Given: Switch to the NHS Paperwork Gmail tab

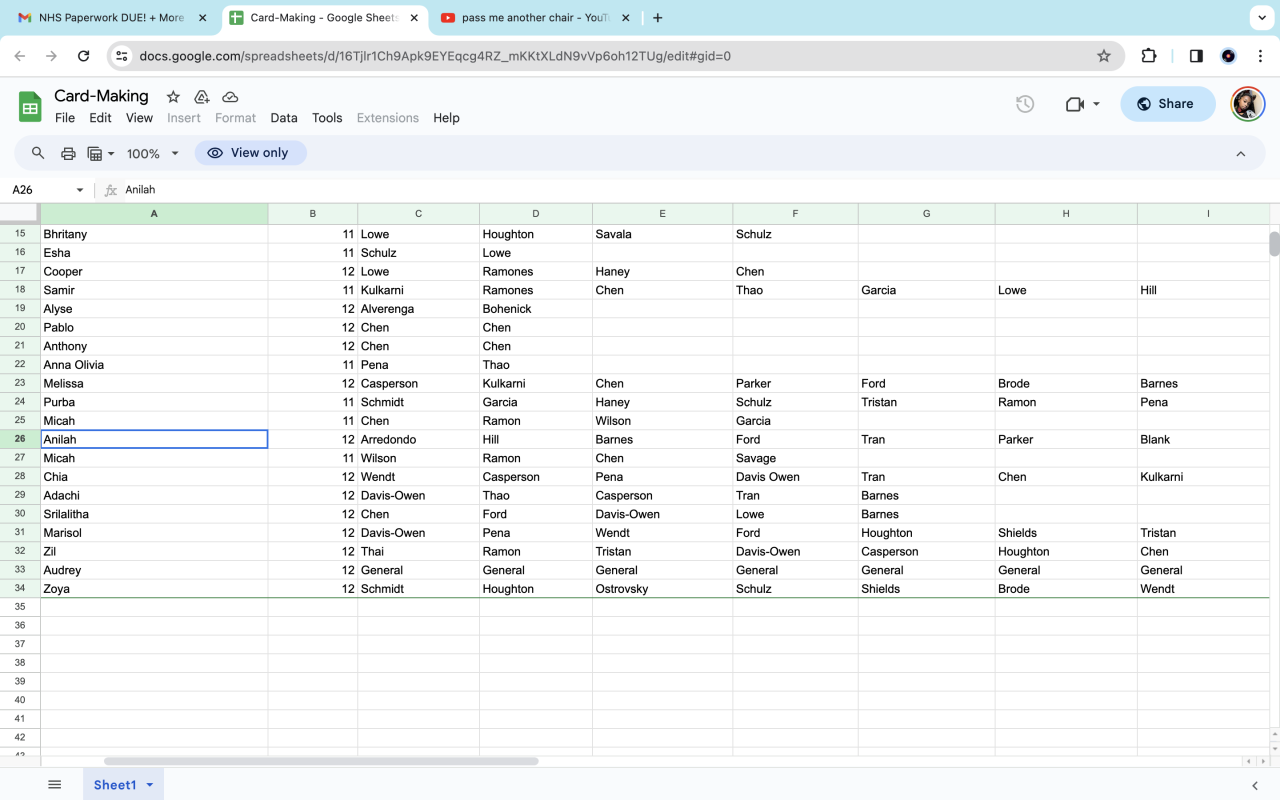Looking at the screenshot, I should [x=110, y=18].
